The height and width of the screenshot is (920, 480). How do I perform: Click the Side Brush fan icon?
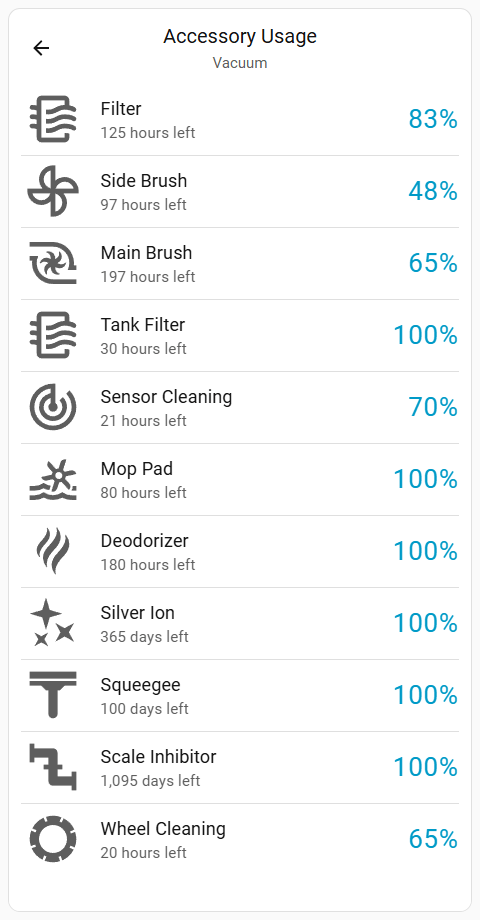pyautogui.click(x=53, y=191)
